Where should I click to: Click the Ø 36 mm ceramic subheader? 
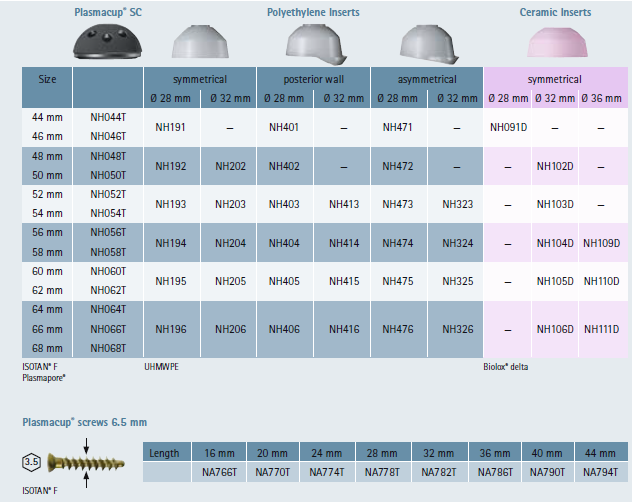(601, 98)
